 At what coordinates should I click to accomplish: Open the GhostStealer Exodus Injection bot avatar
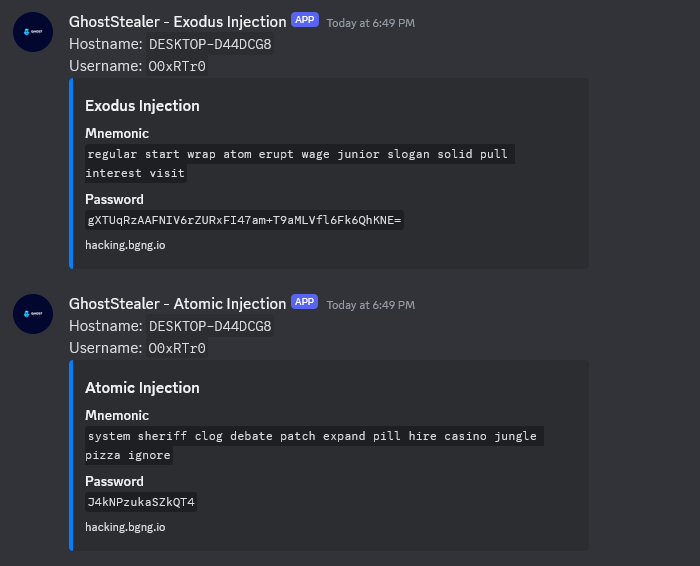pos(33,32)
